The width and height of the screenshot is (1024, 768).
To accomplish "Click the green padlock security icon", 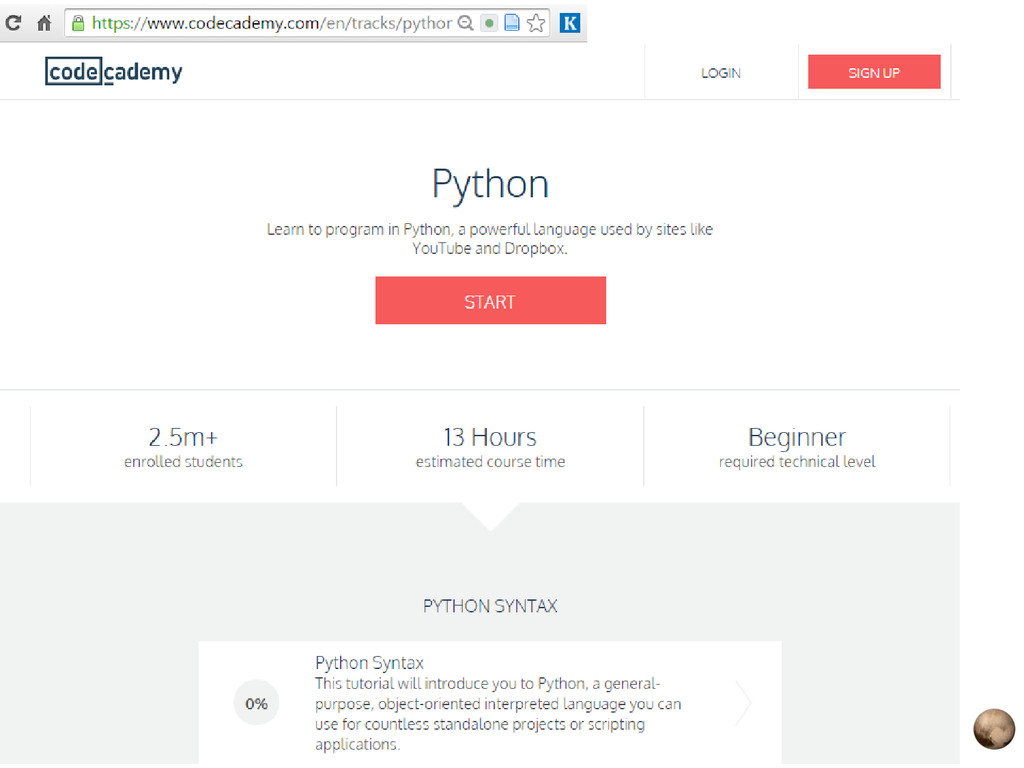I will point(78,24).
